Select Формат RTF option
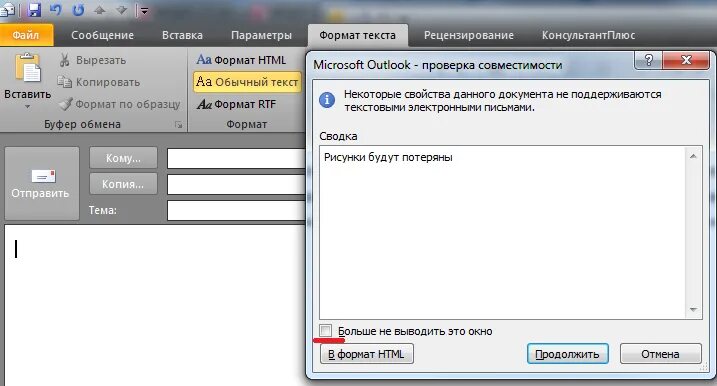 coord(236,104)
